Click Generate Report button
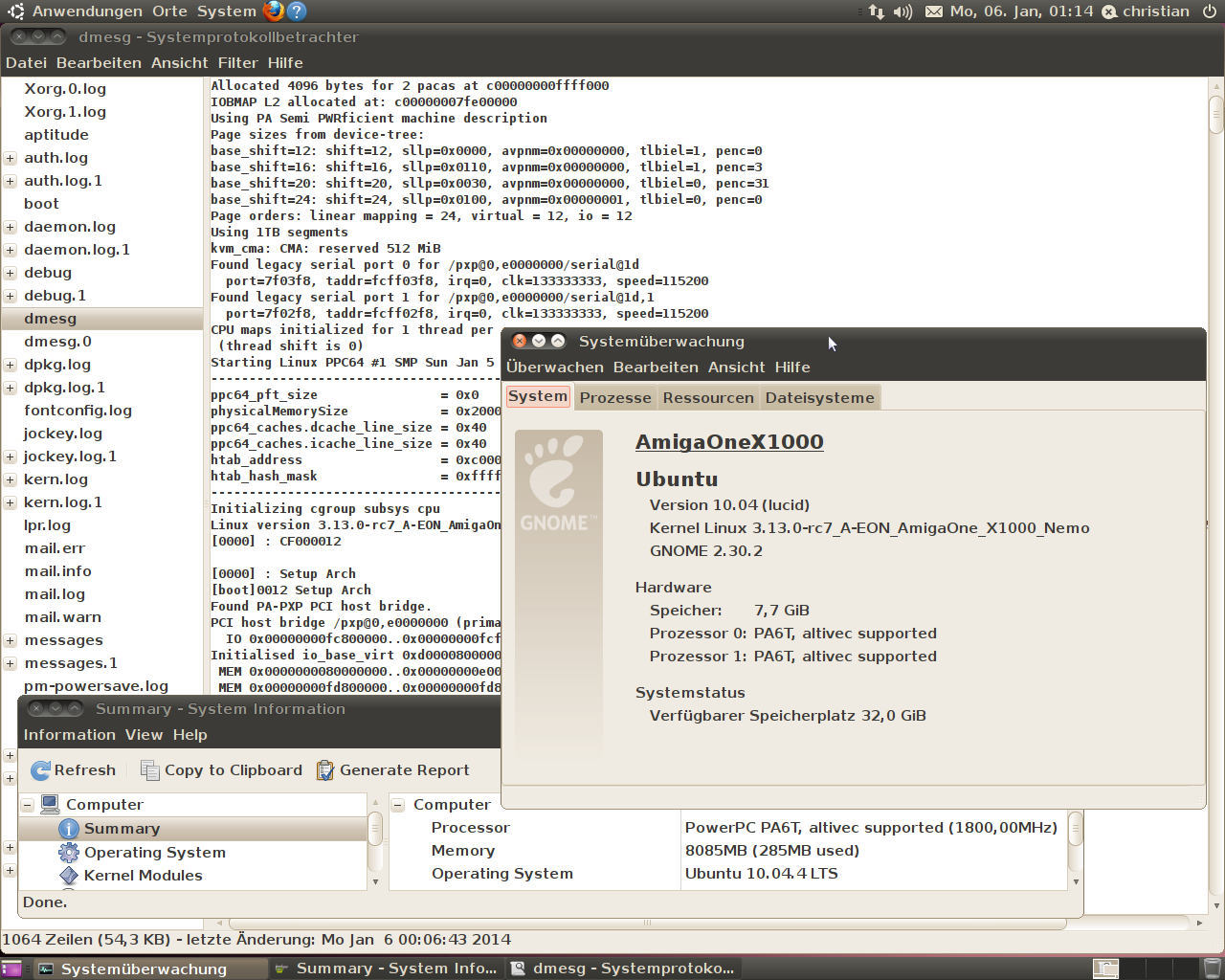Image resolution: width=1225 pixels, height=980 pixels. click(x=393, y=769)
